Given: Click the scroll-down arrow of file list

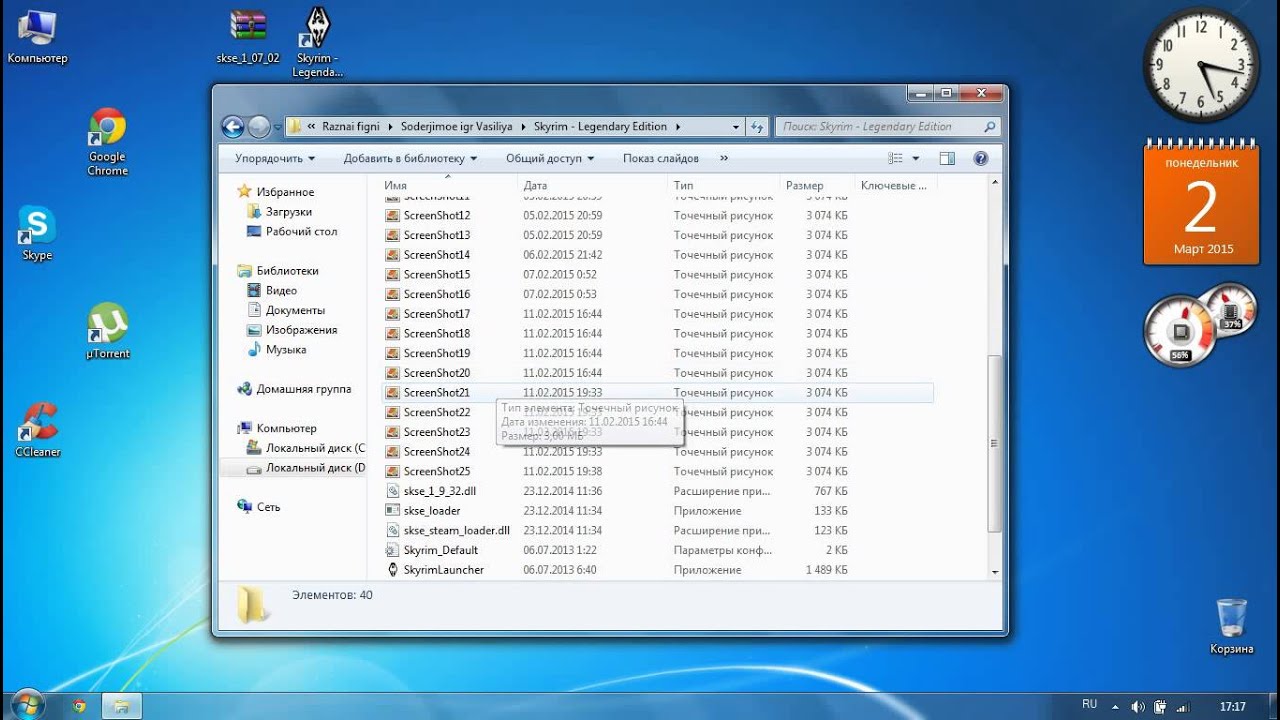Looking at the screenshot, I should point(994,571).
